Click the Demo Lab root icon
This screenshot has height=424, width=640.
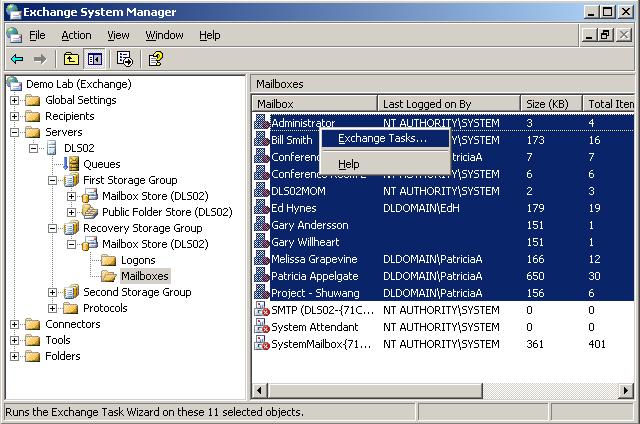pos(14,84)
